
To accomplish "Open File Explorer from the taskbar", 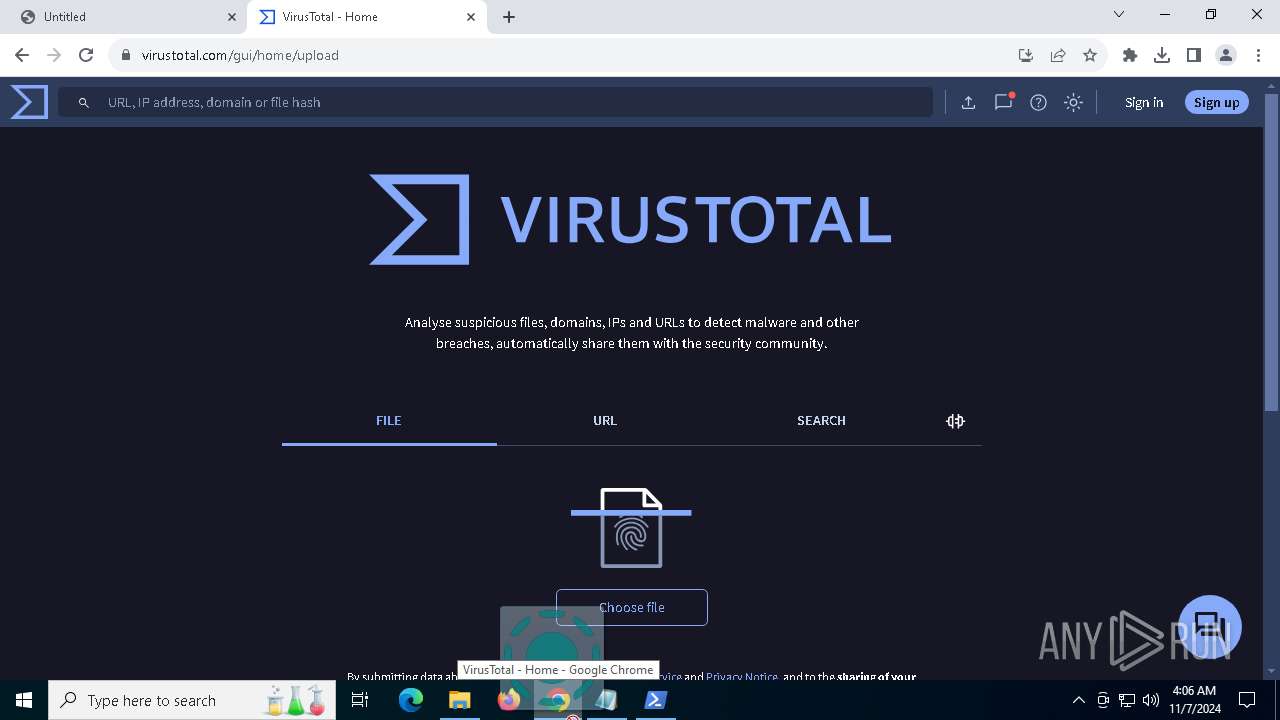I will [x=460, y=700].
